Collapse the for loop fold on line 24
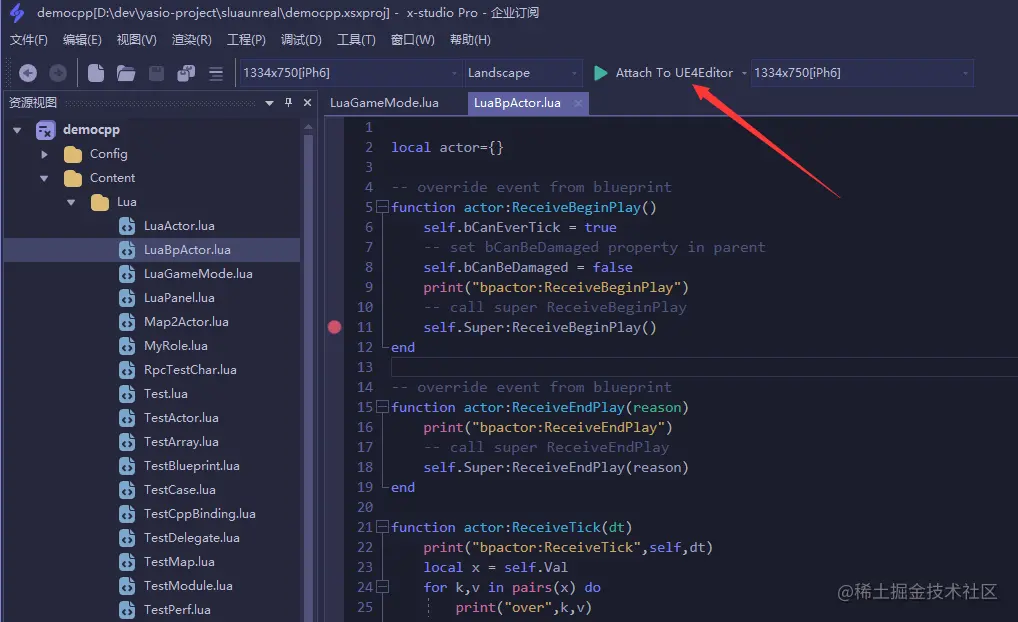The image size is (1018, 622). pyautogui.click(x=382, y=587)
